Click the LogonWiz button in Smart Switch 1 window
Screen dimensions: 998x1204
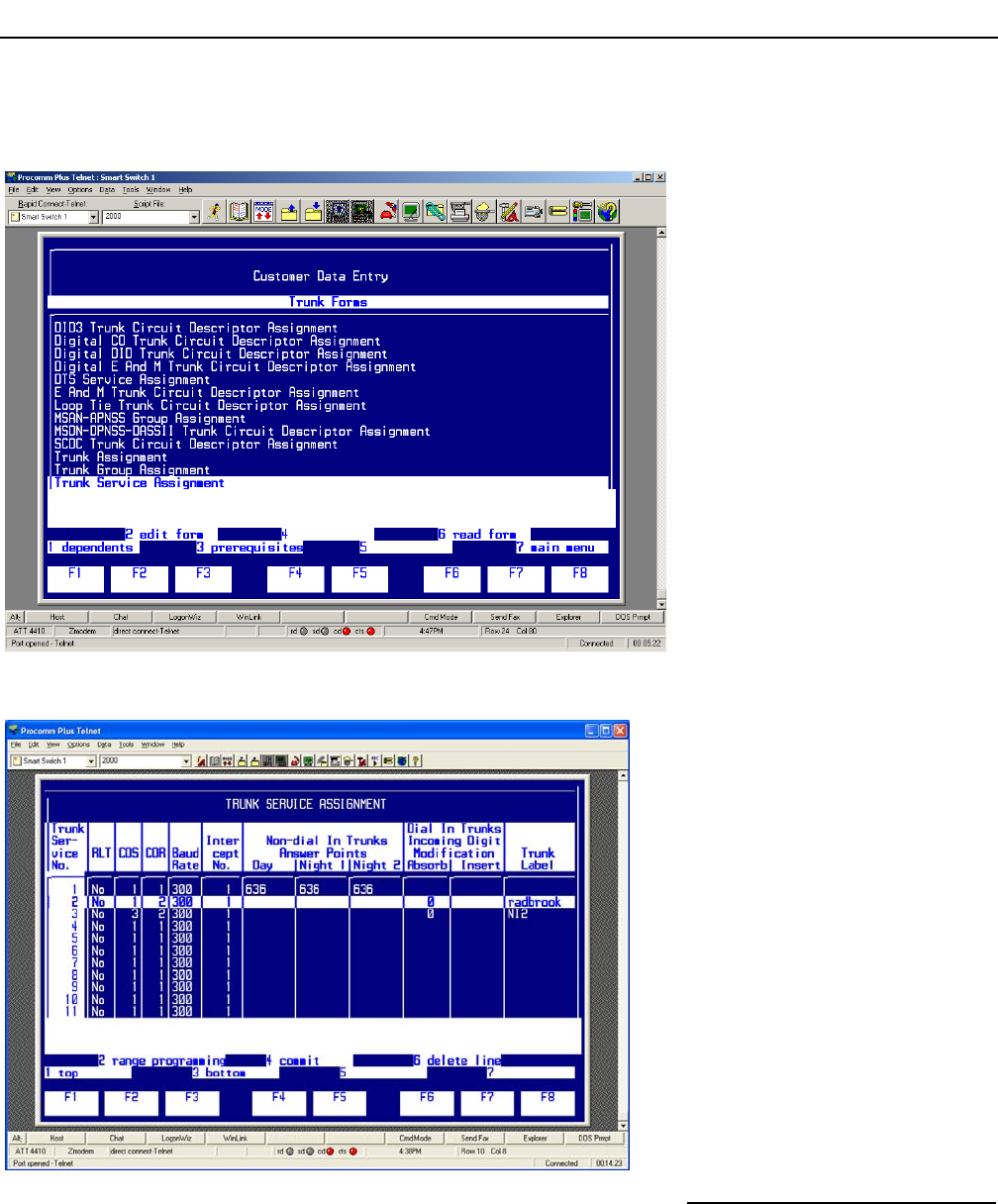pos(184,616)
